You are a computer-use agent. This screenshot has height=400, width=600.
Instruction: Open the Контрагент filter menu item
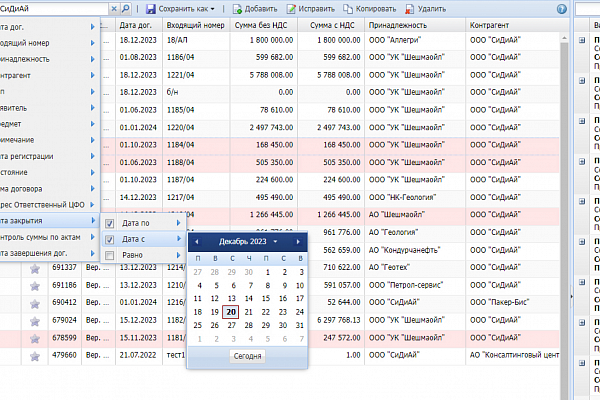point(49,75)
